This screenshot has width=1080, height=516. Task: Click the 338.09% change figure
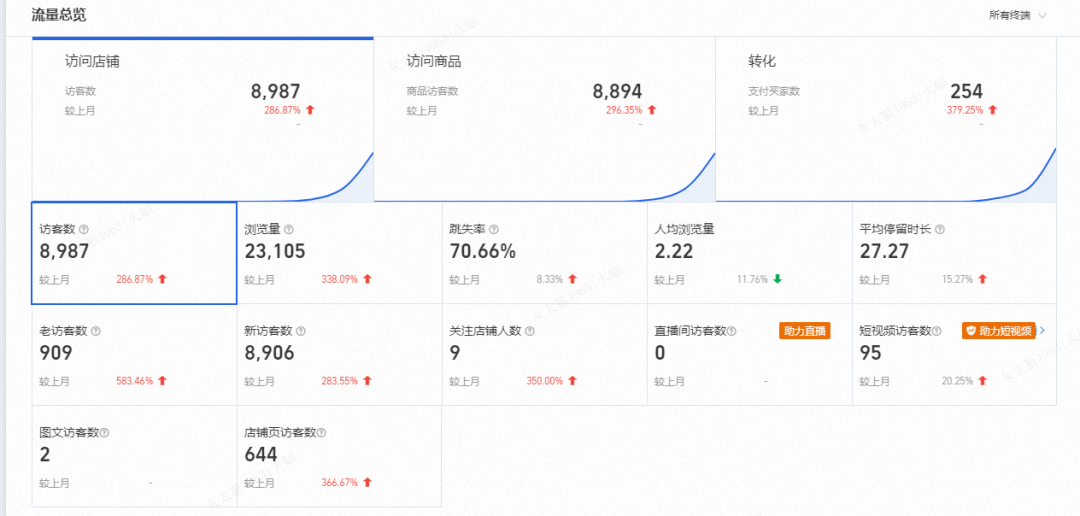[x=340, y=279]
